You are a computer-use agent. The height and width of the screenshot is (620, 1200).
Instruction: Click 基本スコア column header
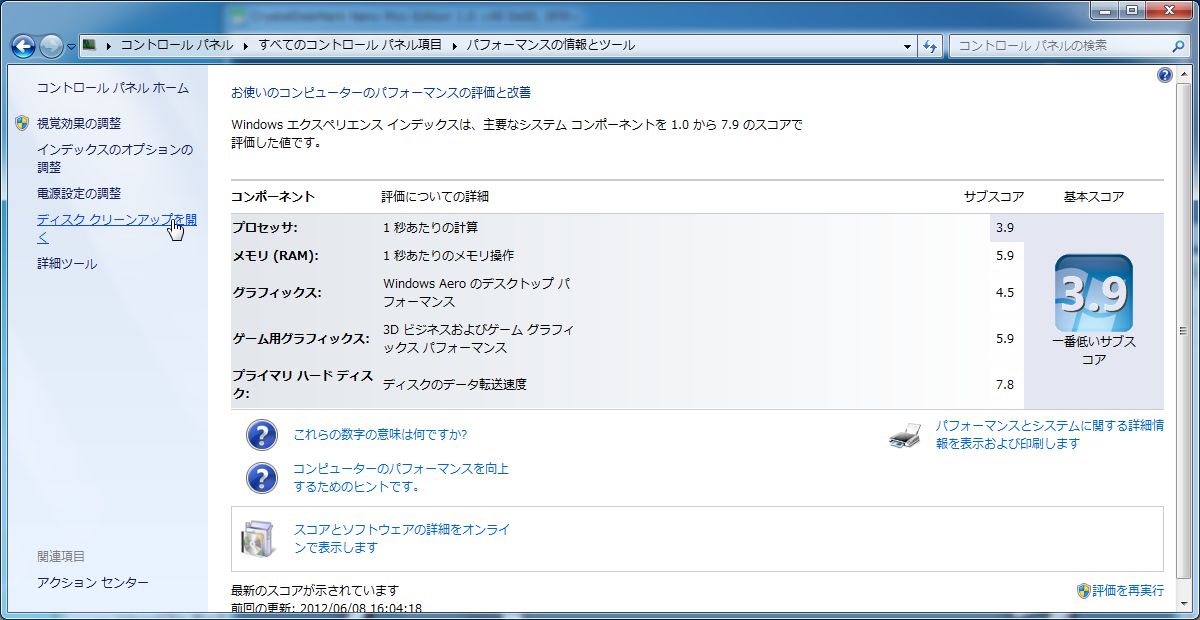[1094, 197]
